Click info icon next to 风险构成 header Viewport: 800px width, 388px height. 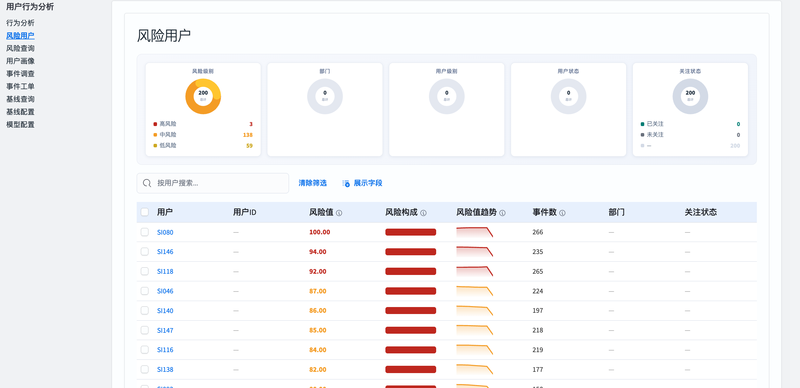[423, 213]
